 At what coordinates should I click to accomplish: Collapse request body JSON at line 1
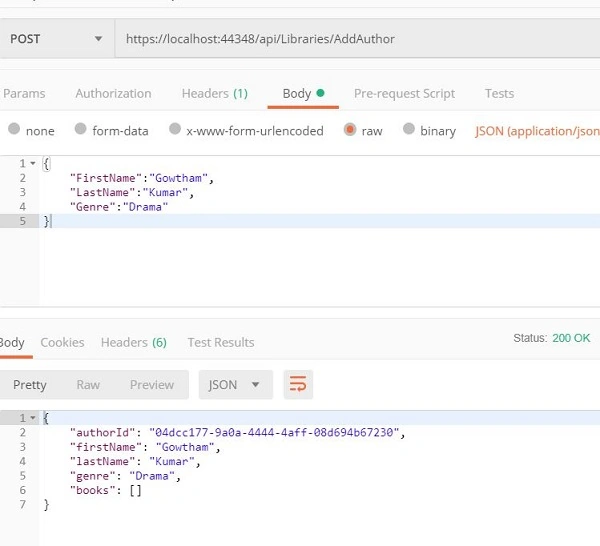33,163
